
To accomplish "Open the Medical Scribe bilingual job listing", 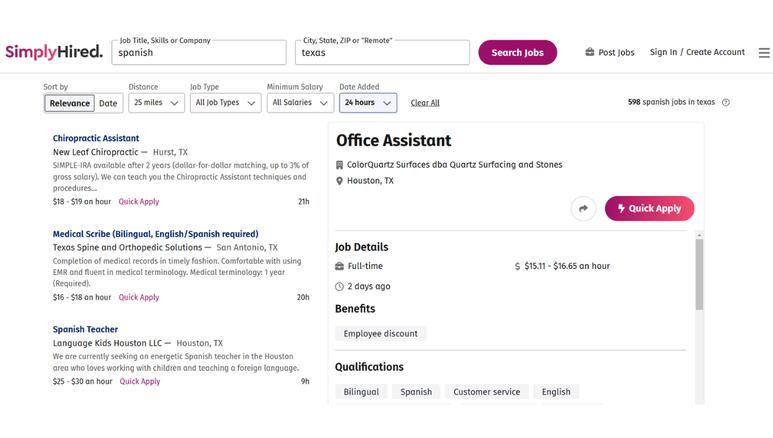I will (x=156, y=234).
